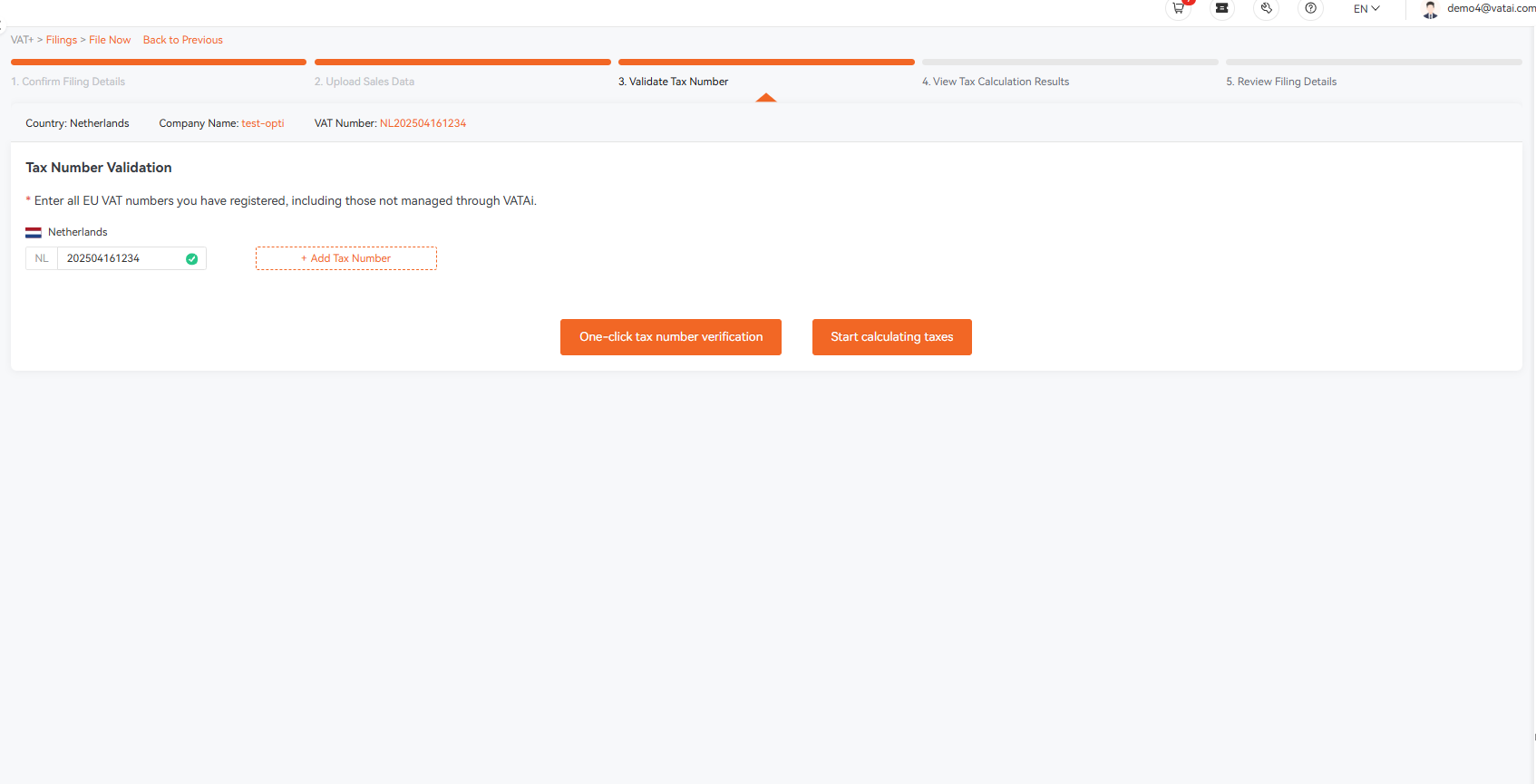The image size is (1536, 784).
Task: Select step 1 Confirm Filing Details
Action: tap(68, 82)
